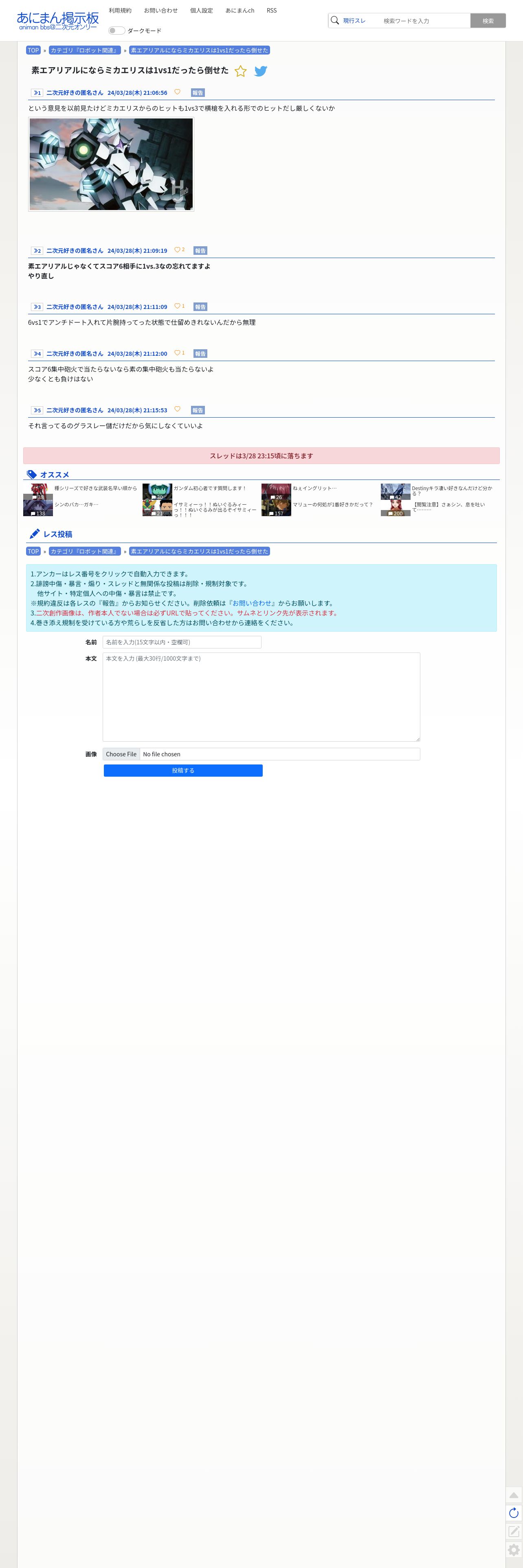Screen dimensions: 523x1568
Task: Favorite thread with the star icon
Action: point(240,71)
